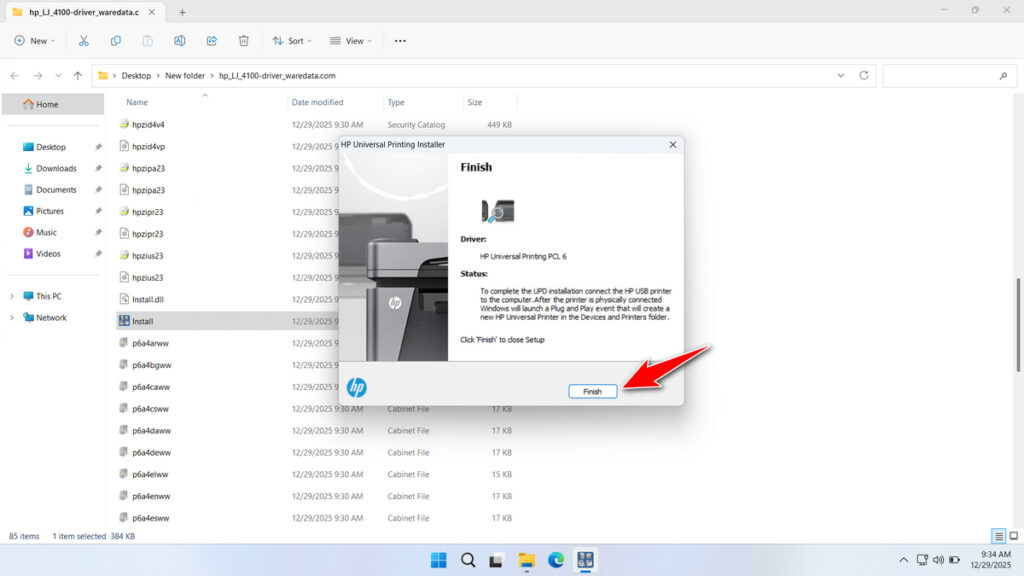Open the Share icon in the toolbar

[211, 40]
